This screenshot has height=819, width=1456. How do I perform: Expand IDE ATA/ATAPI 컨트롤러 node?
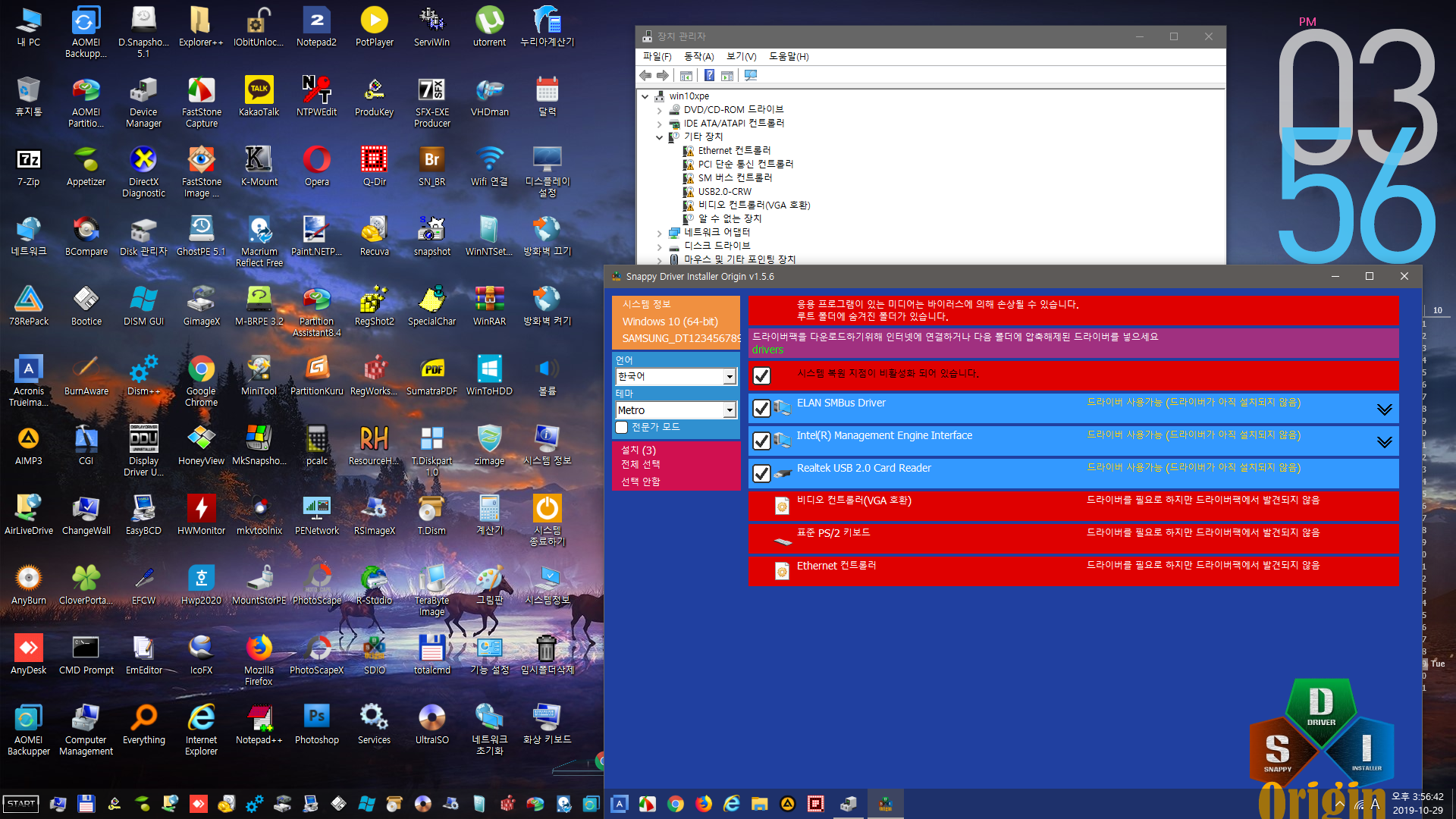point(659,124)
